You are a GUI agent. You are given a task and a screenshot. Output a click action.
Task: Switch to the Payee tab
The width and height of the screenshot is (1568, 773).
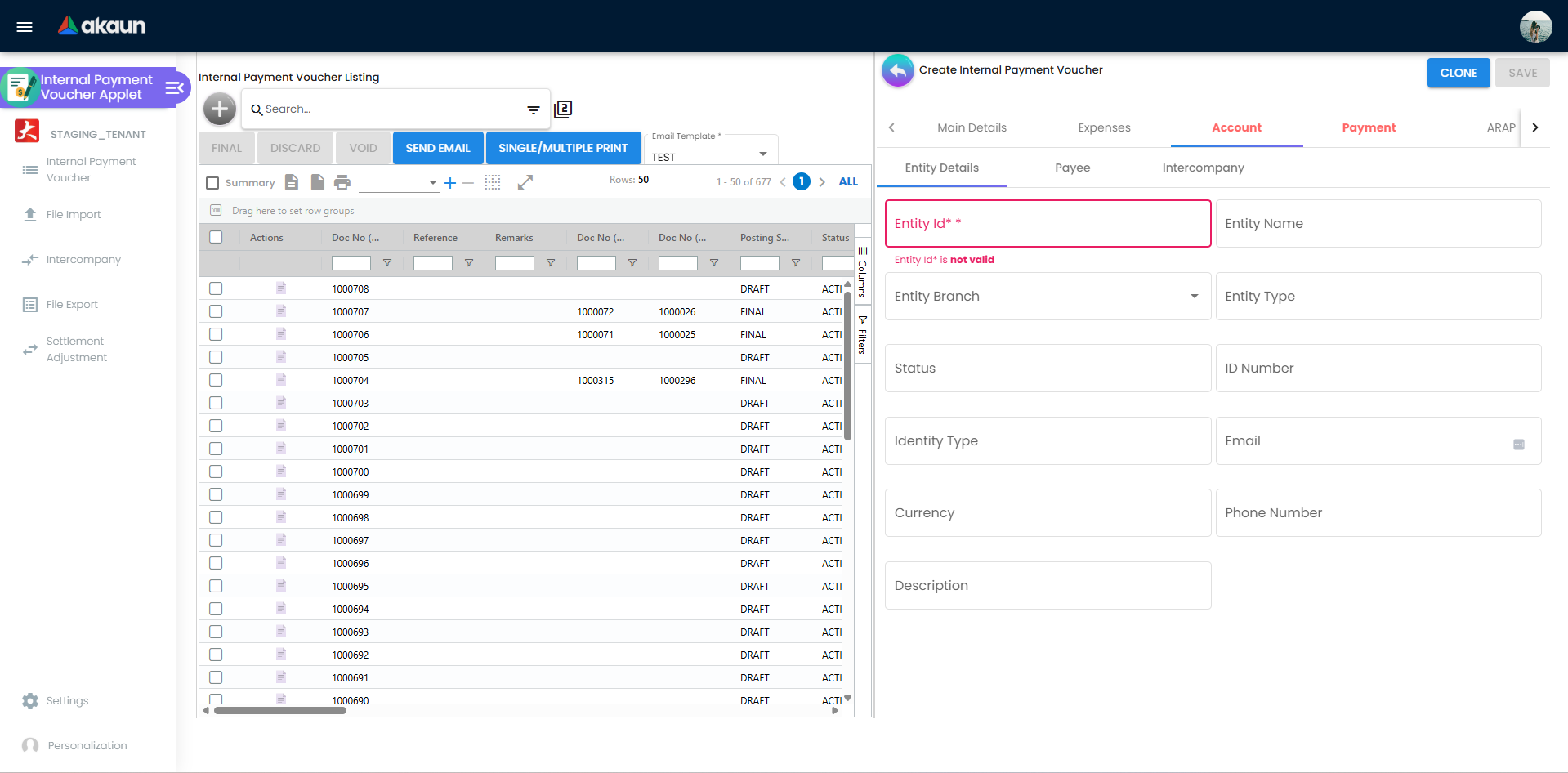point(1071,168)
